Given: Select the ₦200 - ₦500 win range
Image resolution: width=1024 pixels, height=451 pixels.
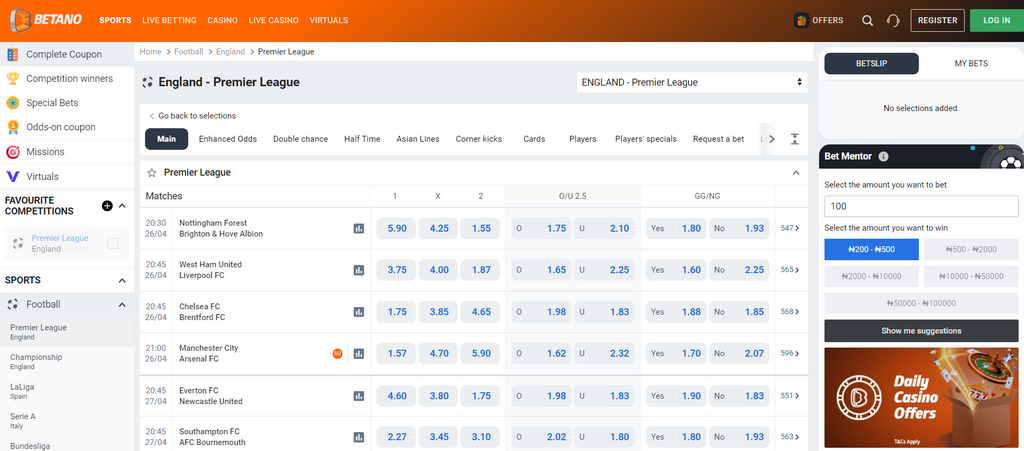Looking at the screenshot, I should pyautogui.click(x=871, y=249).
